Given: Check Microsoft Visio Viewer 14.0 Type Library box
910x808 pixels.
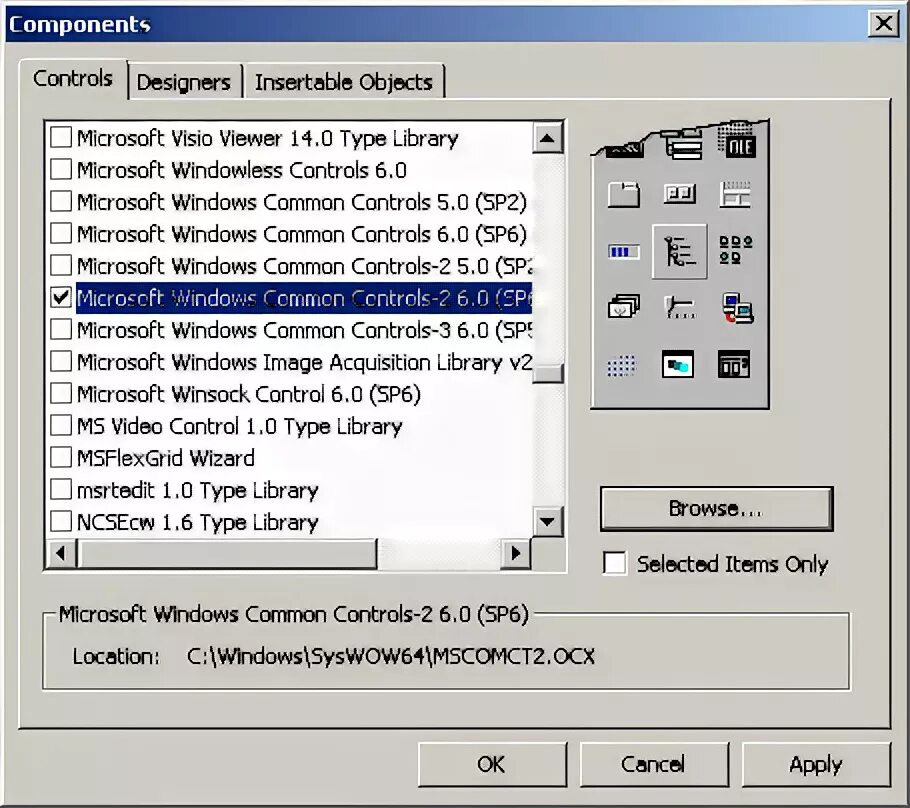Looking at the screenshot, I should click(61, 138).
